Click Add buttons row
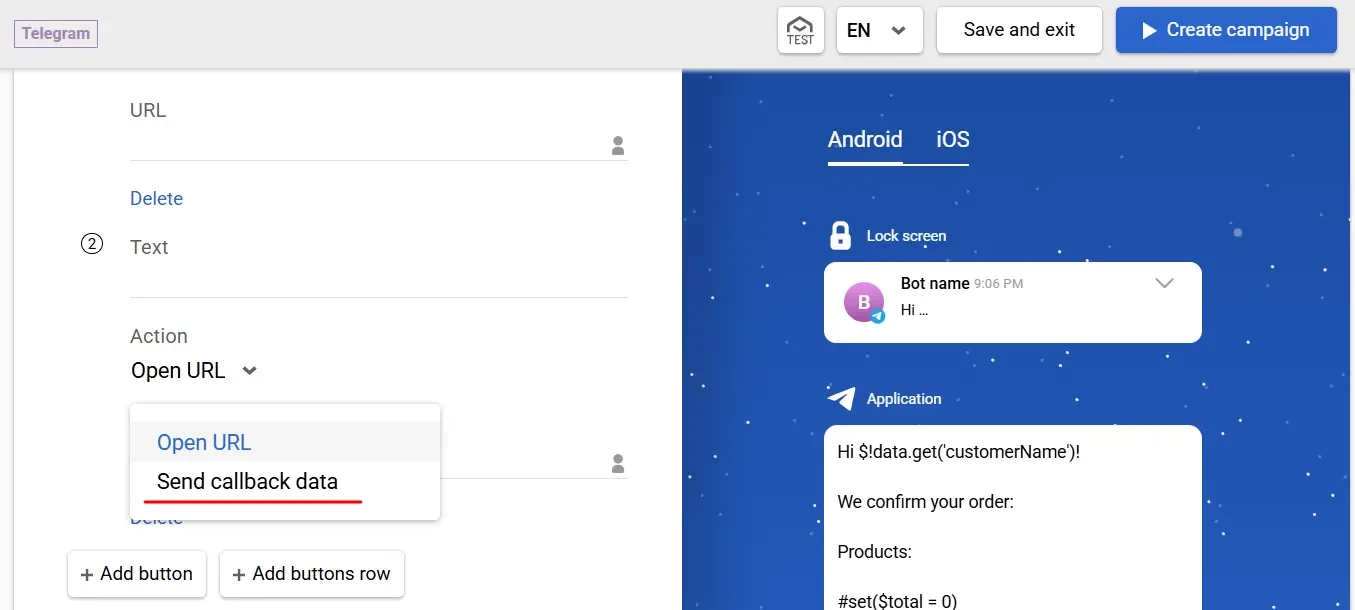1355x610 pixels. (x=311, y=574)
